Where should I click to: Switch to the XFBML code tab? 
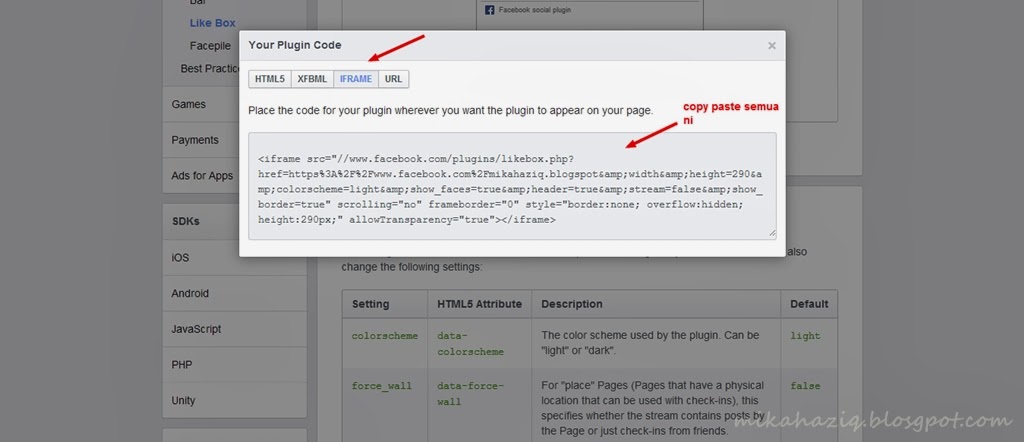coord(312,79)
